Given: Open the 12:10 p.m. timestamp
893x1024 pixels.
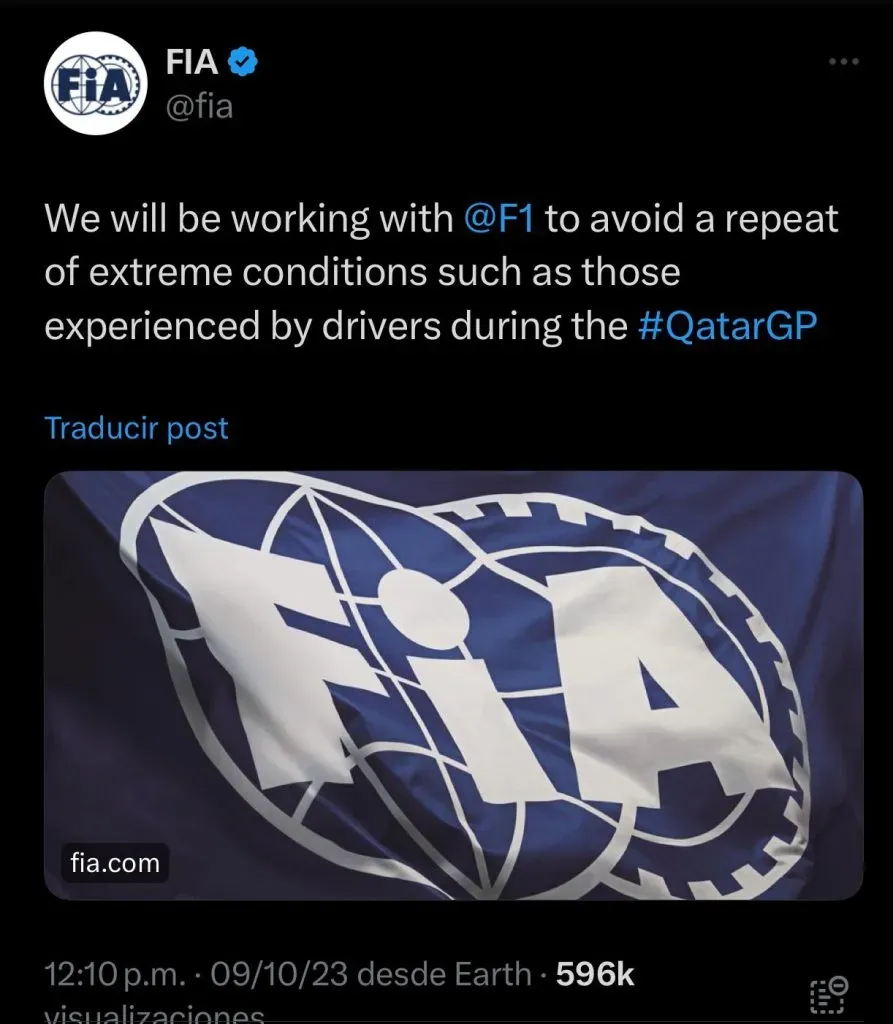Looking at the screenshot, I should pos(115,974).
